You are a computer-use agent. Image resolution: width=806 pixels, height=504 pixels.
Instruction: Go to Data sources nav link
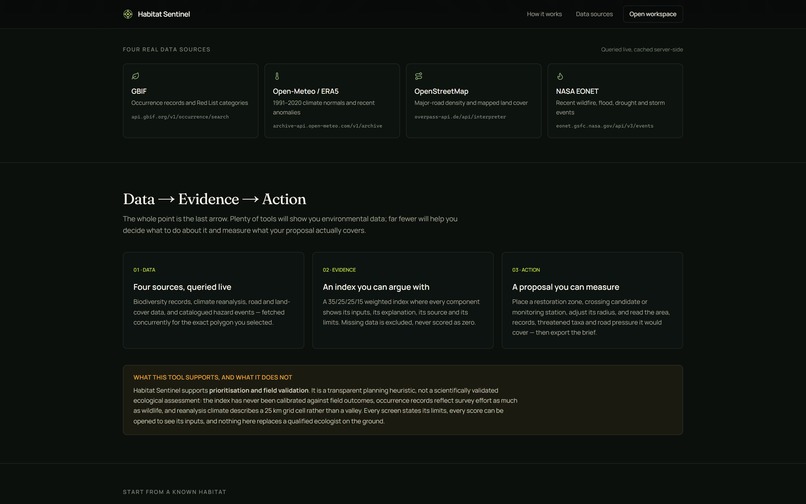[x=594, y=14]
